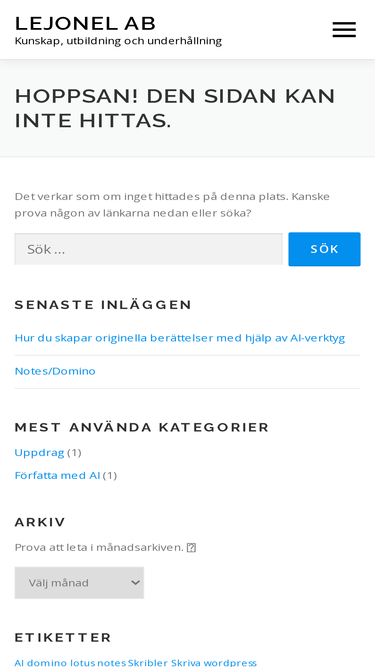The height and width of the screenshot is (667, 375).
Task: Click the Hoppsan page-not-found heading
Action: tap(175, 108)
